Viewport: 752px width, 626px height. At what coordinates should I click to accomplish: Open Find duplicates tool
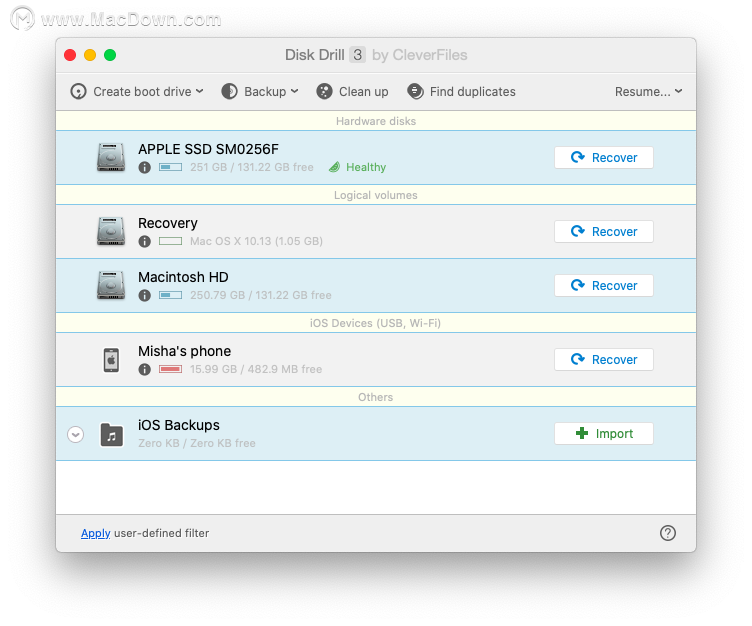[461, 91]
